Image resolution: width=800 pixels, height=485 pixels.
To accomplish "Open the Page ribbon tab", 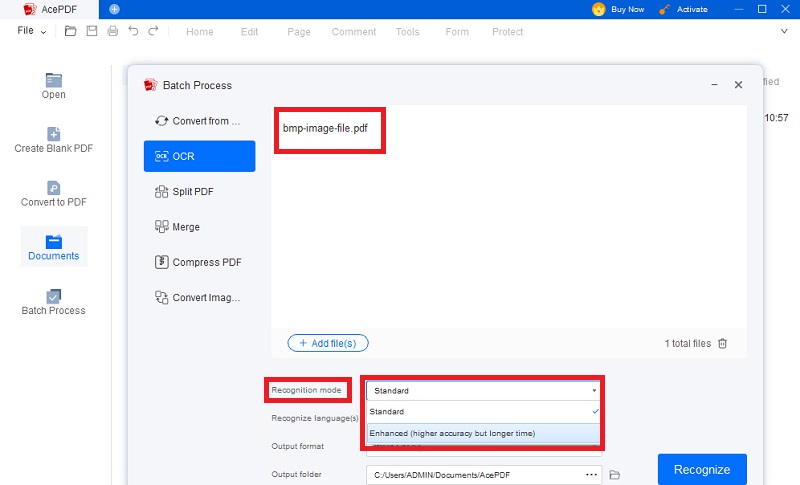I will (298, 32).
